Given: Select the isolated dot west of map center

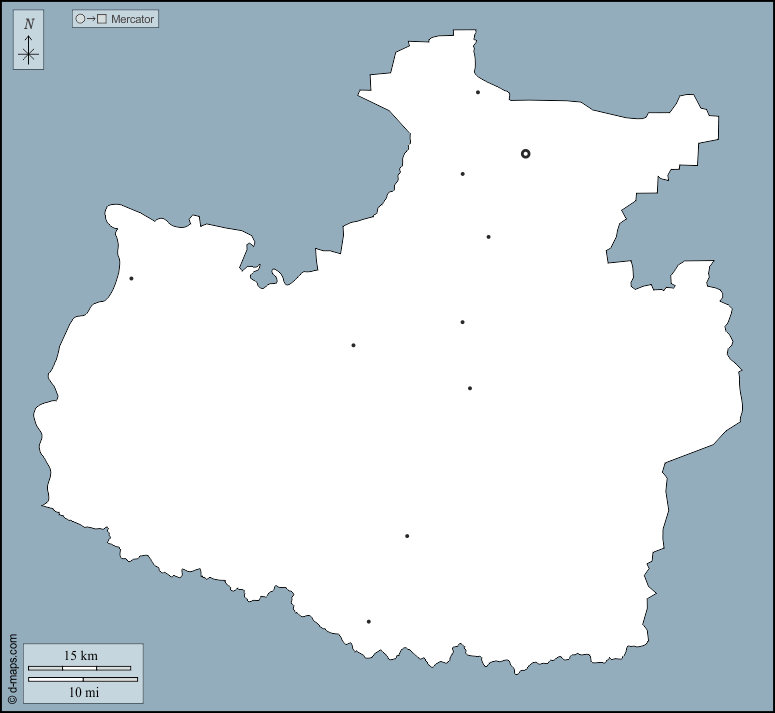Looking at the screenshot, I should coord(353,345).
